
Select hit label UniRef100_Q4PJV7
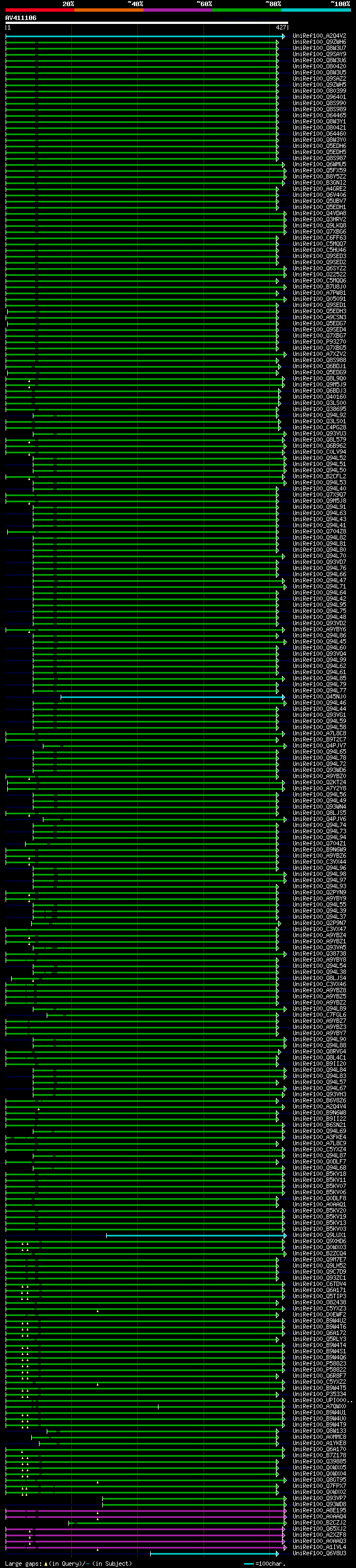click(x=319, y=745)
